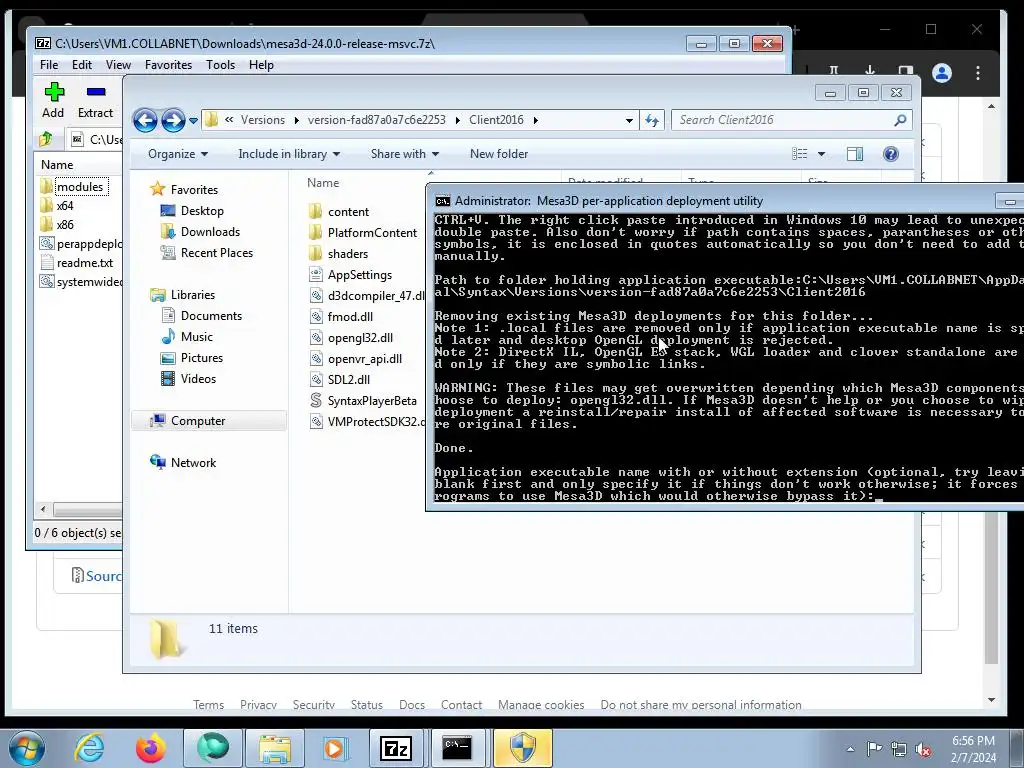The image size is (1024, 768).
Task: Click the Name column header in Explorer
Action: [323, 183]
